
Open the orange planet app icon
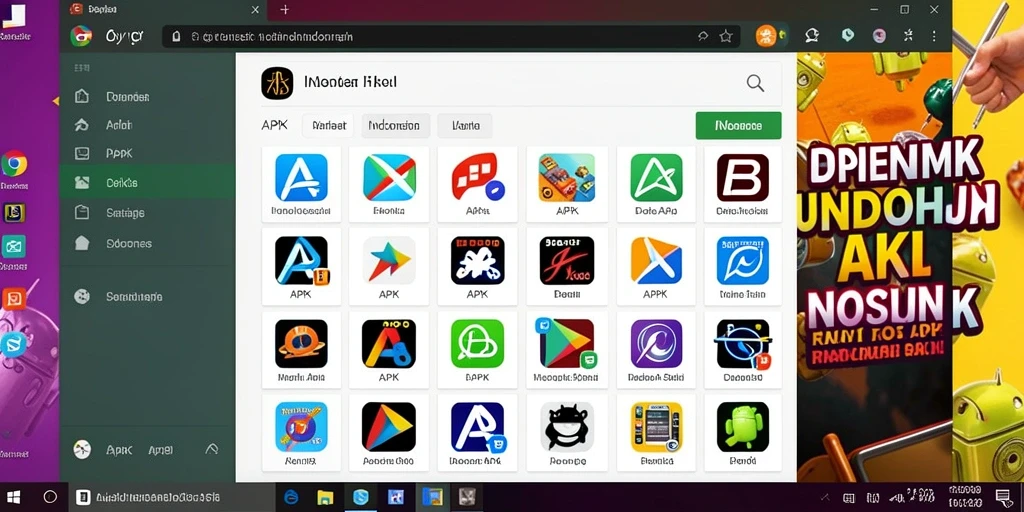(x=301, y=344)
